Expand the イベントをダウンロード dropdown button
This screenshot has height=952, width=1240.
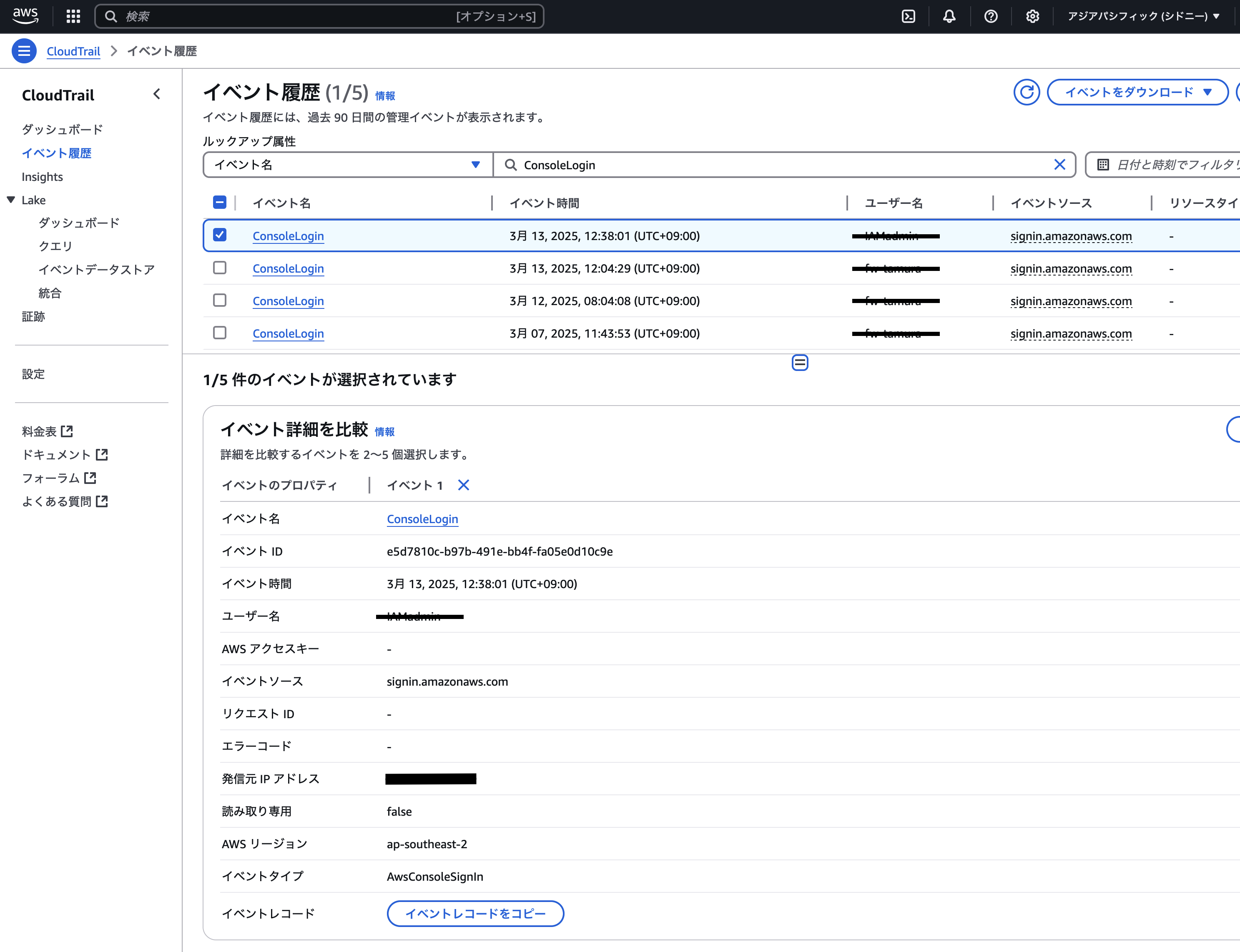tap(1137, 93)
